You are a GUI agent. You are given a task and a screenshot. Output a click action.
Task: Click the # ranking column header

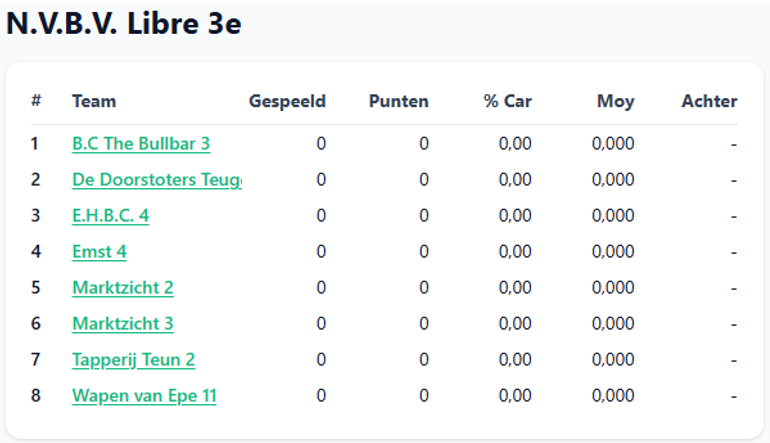pos(36,101)
